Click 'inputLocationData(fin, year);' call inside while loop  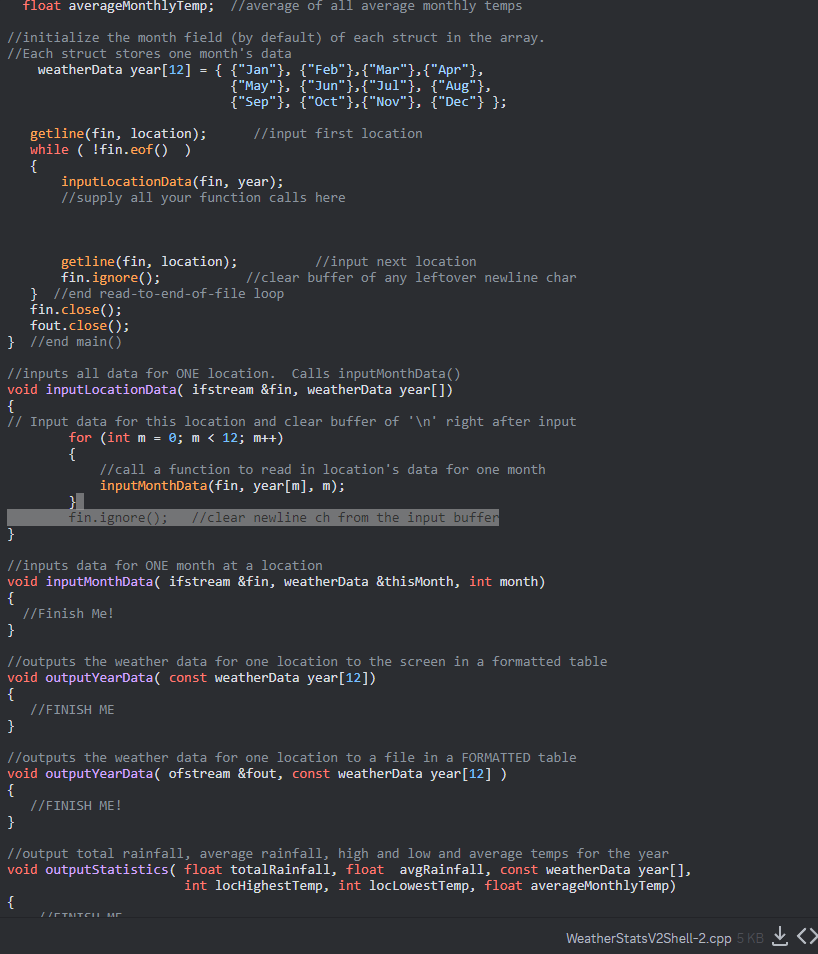click(172, 182)
